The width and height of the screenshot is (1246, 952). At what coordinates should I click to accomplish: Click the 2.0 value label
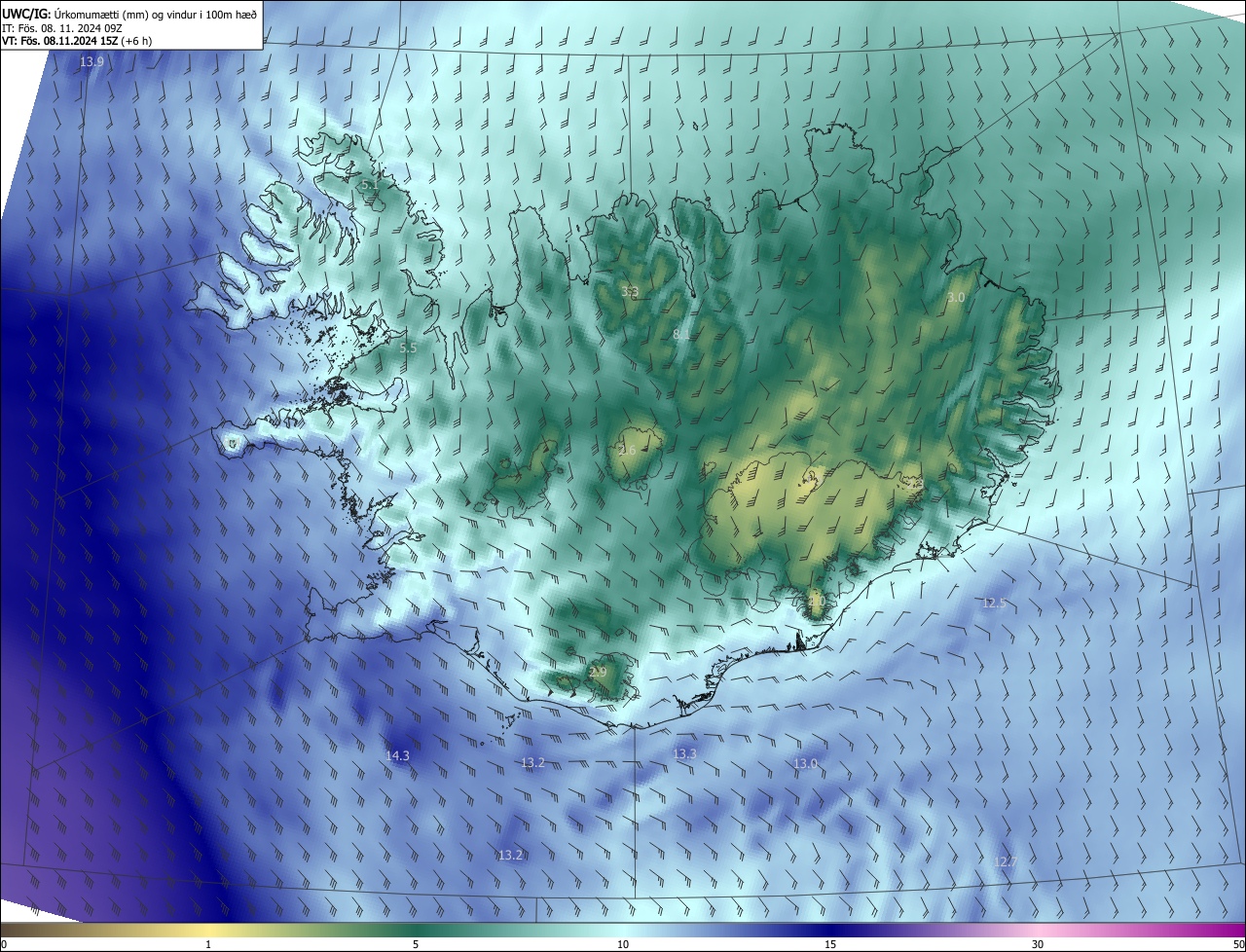pyautogui.click(x=816, y=603)
